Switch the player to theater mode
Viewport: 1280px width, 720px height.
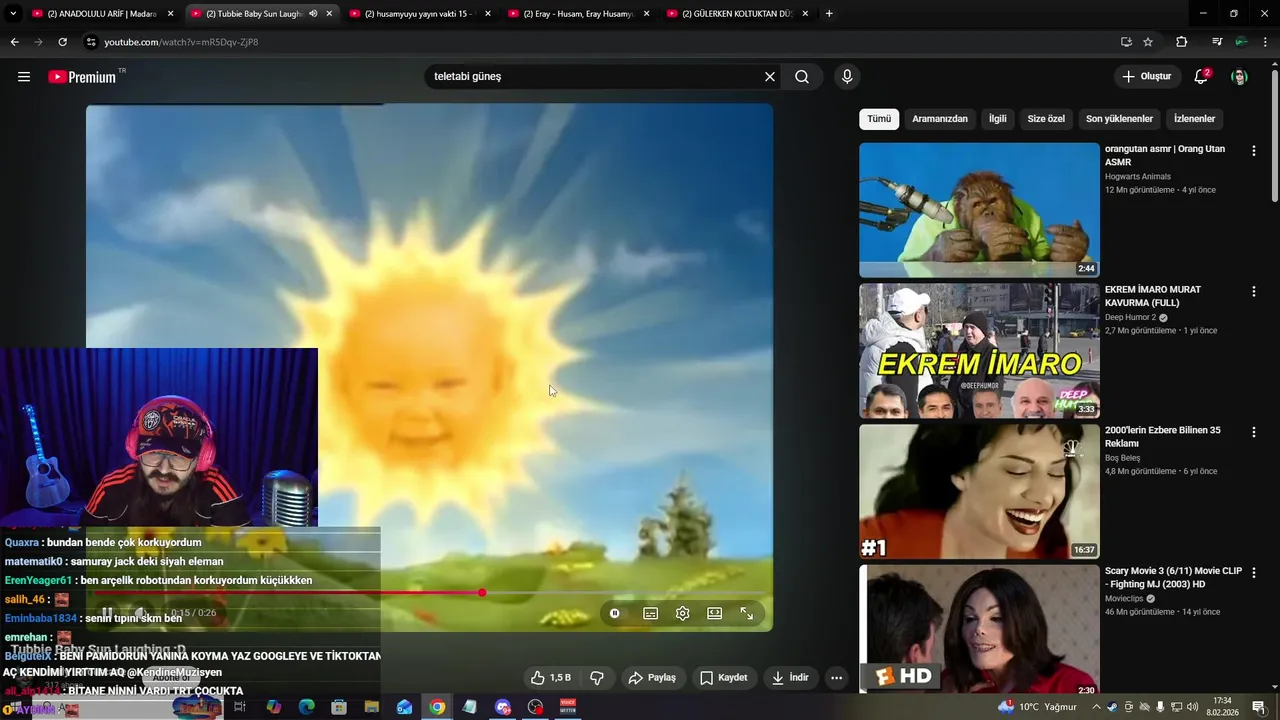coord(714,613)
